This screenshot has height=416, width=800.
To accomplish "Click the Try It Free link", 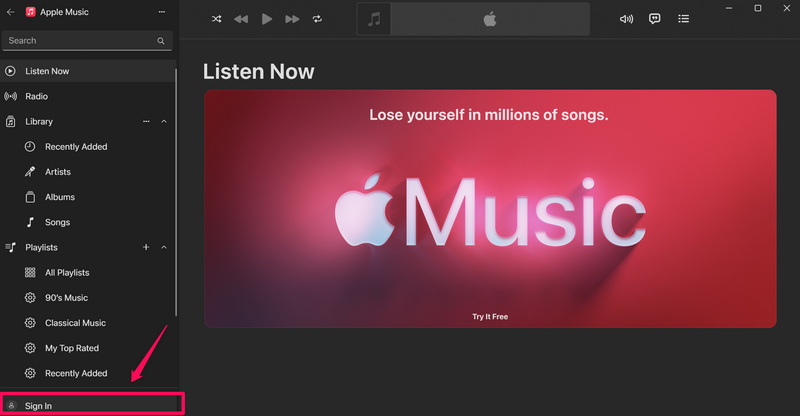I will (x=490, y=316).
